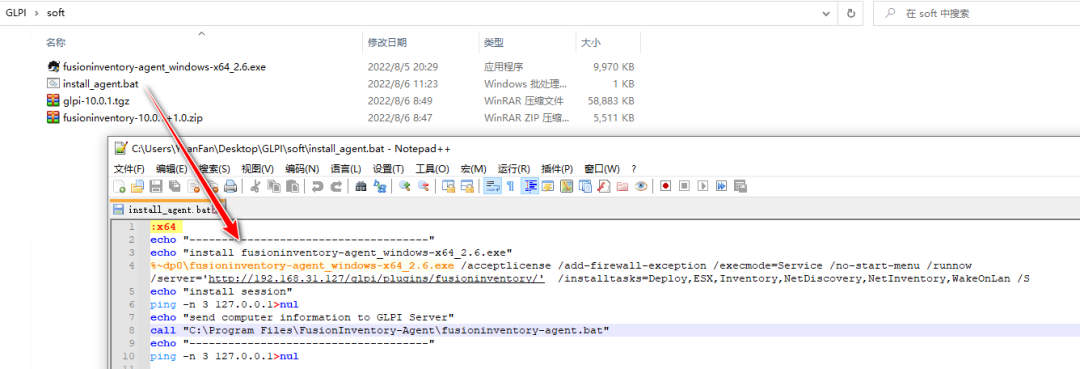The width and height of the screenshot is (1080, 369).
Task: Stop macro recording toolbar button
Action: click(x=684, y=186)
